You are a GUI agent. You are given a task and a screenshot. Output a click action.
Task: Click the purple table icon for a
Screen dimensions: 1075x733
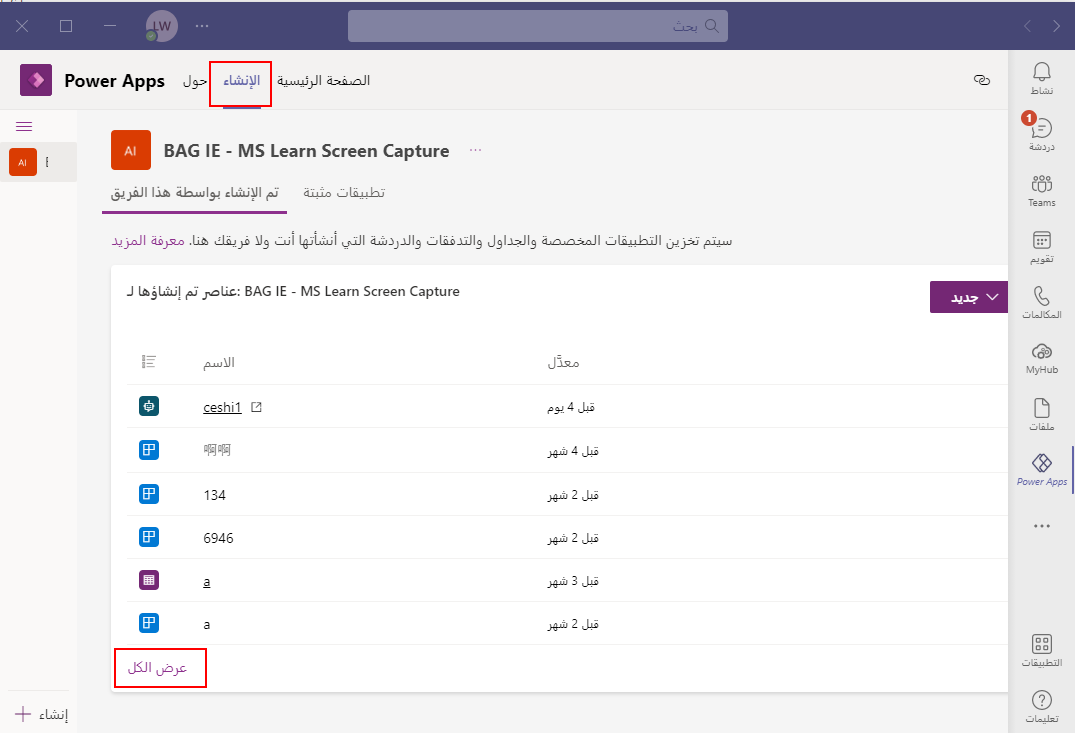(149, 580)
